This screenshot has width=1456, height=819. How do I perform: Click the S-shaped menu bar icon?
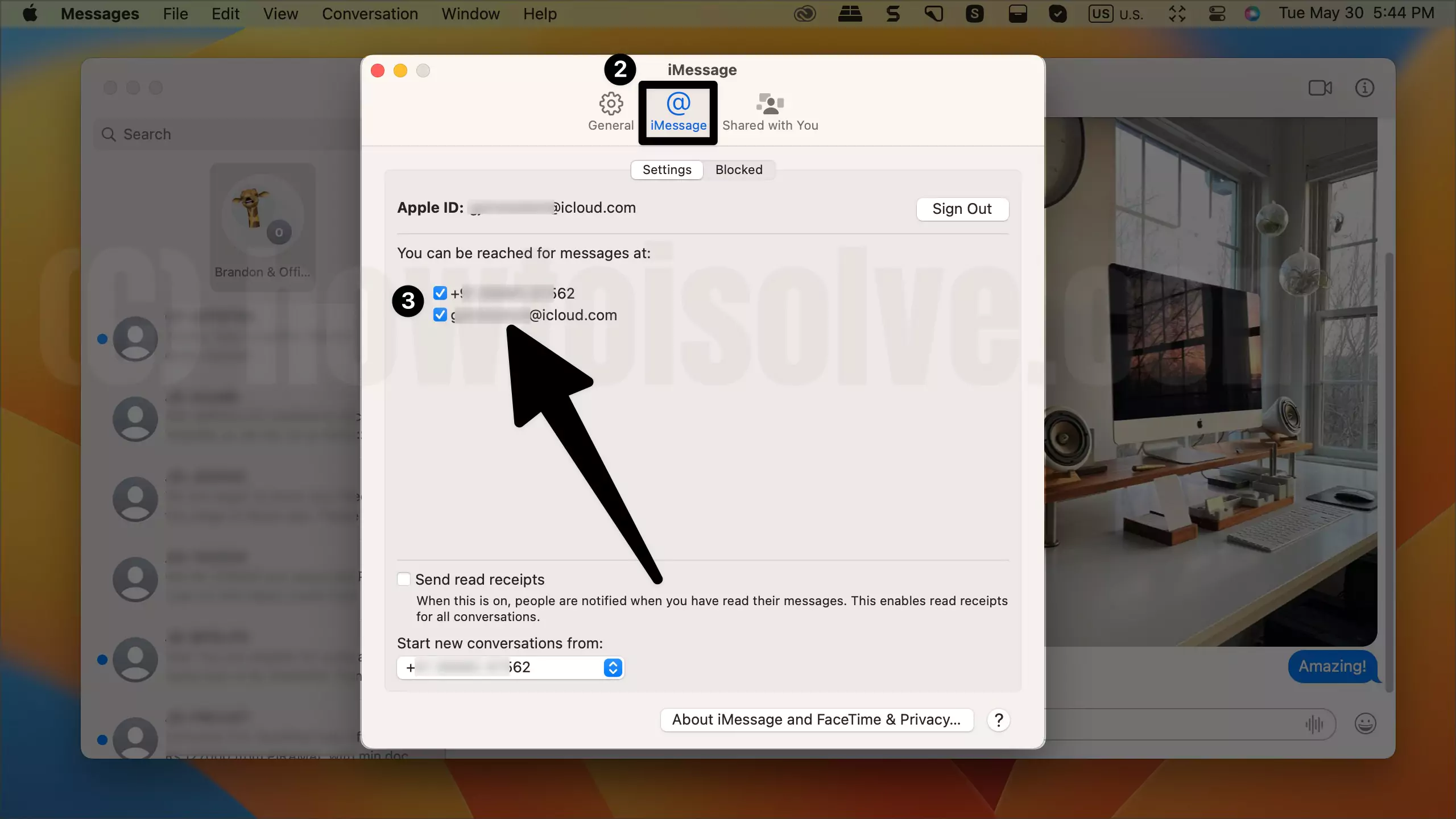[x=893, y=14]
